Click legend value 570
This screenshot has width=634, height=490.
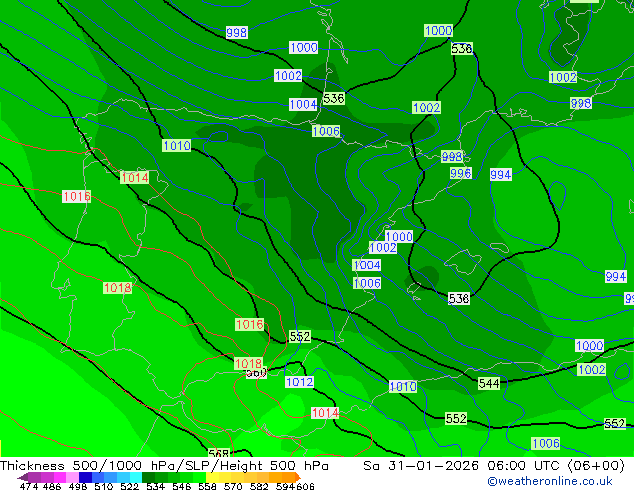click(233, 486)
